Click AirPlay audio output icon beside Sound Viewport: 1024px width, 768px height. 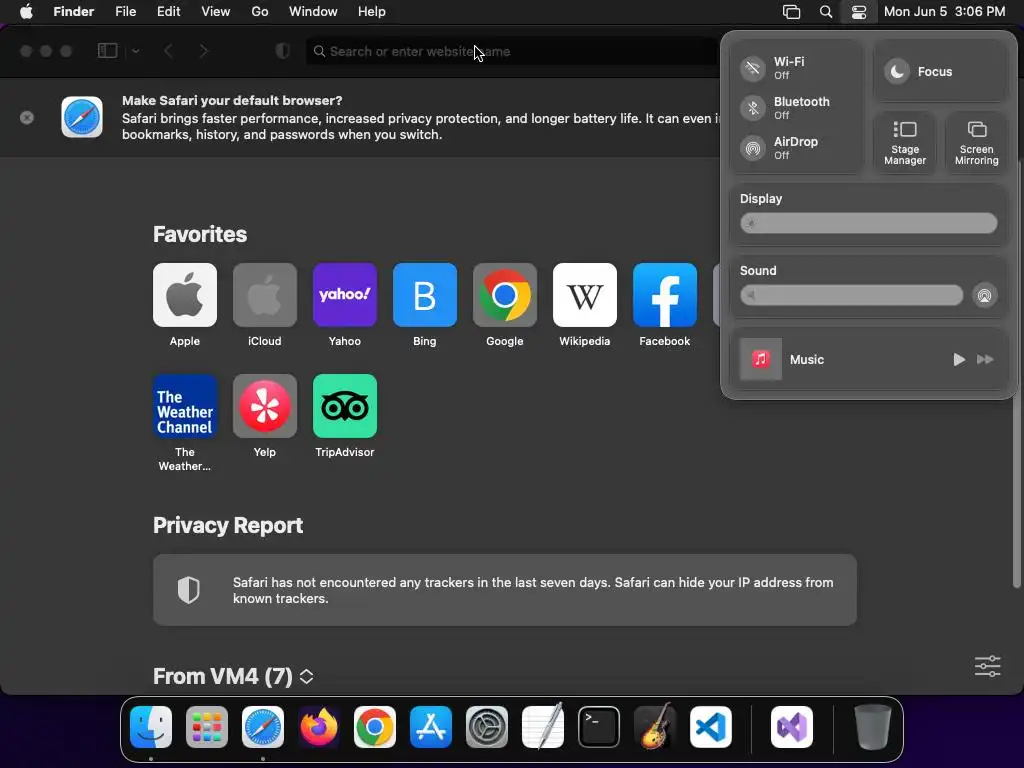pos(984,296)
